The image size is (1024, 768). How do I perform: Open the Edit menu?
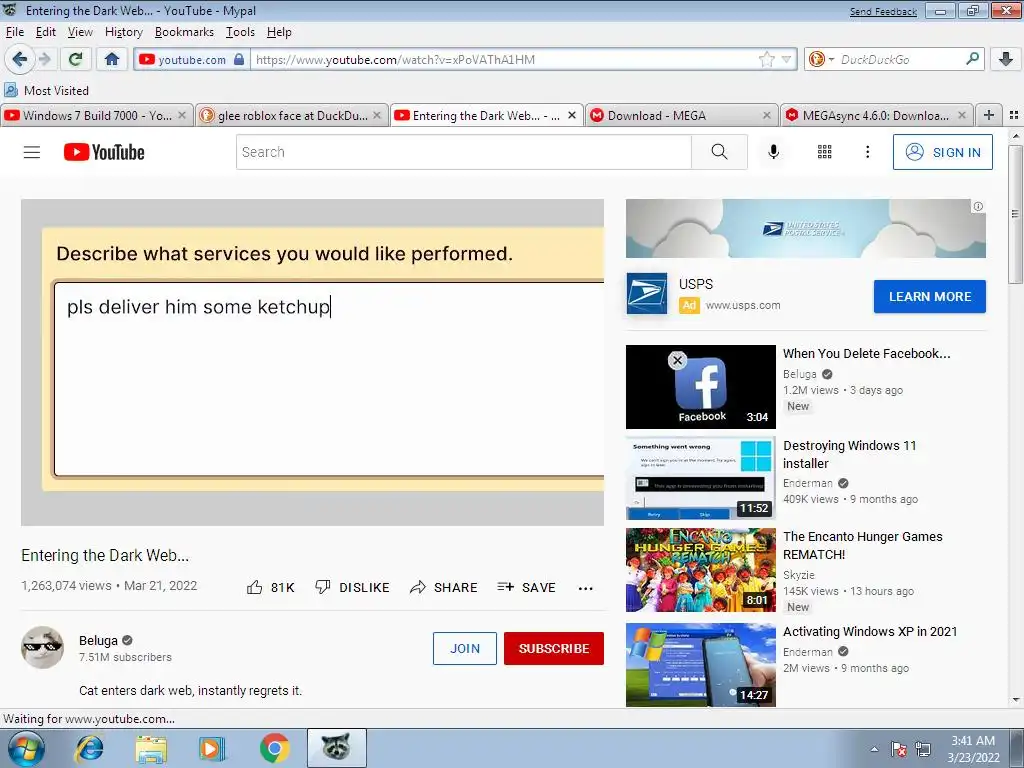[46, 32]
